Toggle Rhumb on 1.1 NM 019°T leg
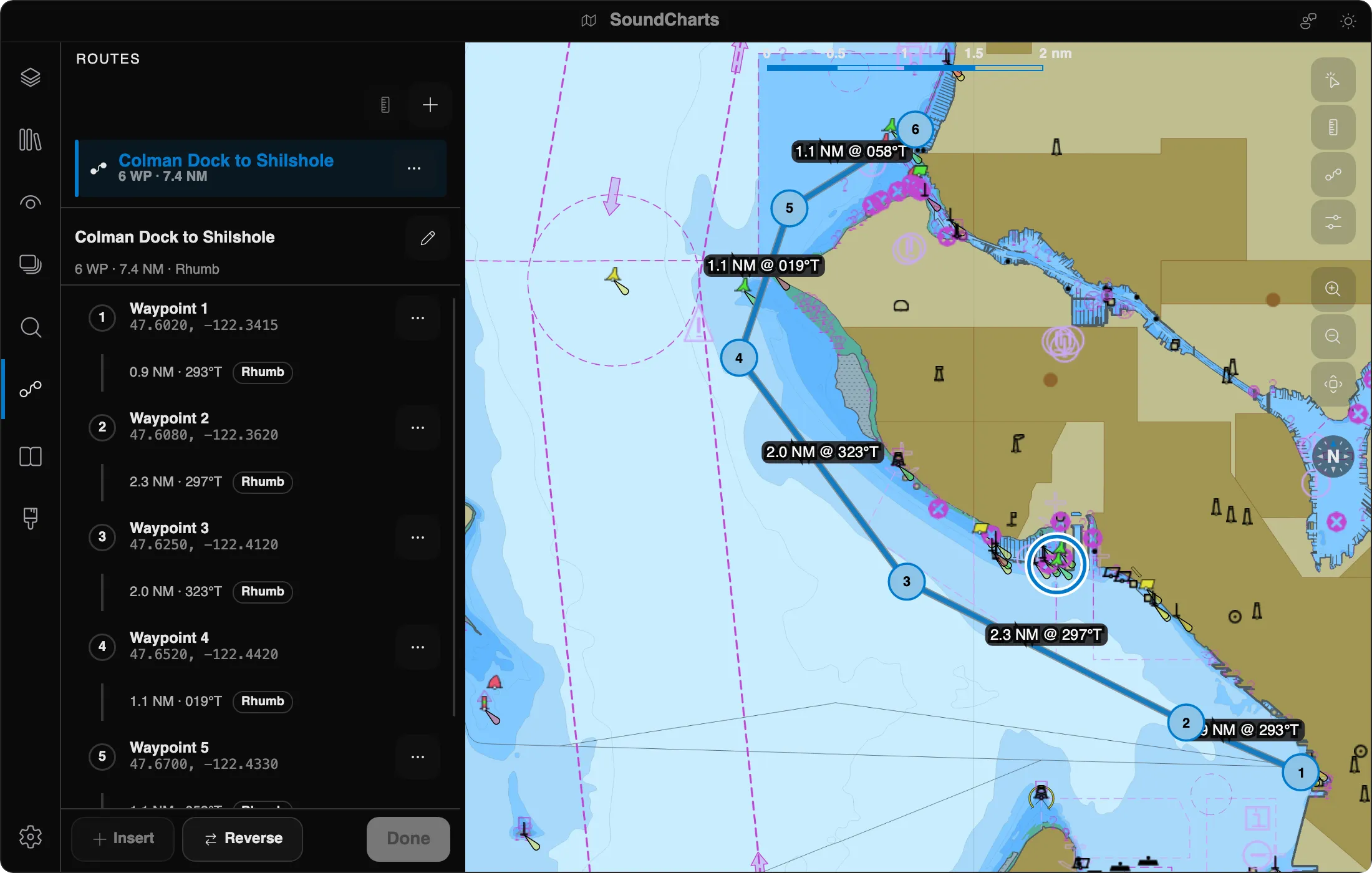Screen dimensions: 1372x873 click(x=263, y=702)
